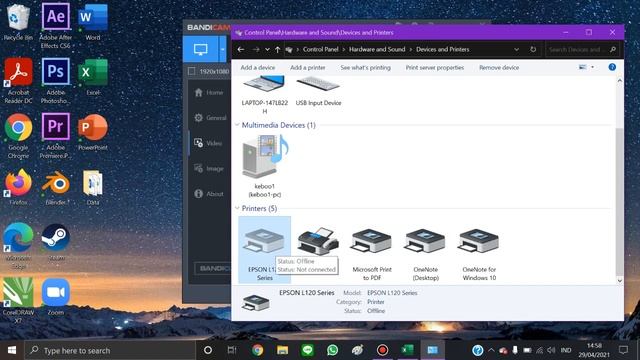Open the Excel desktop shortcut

pos(93,77)
